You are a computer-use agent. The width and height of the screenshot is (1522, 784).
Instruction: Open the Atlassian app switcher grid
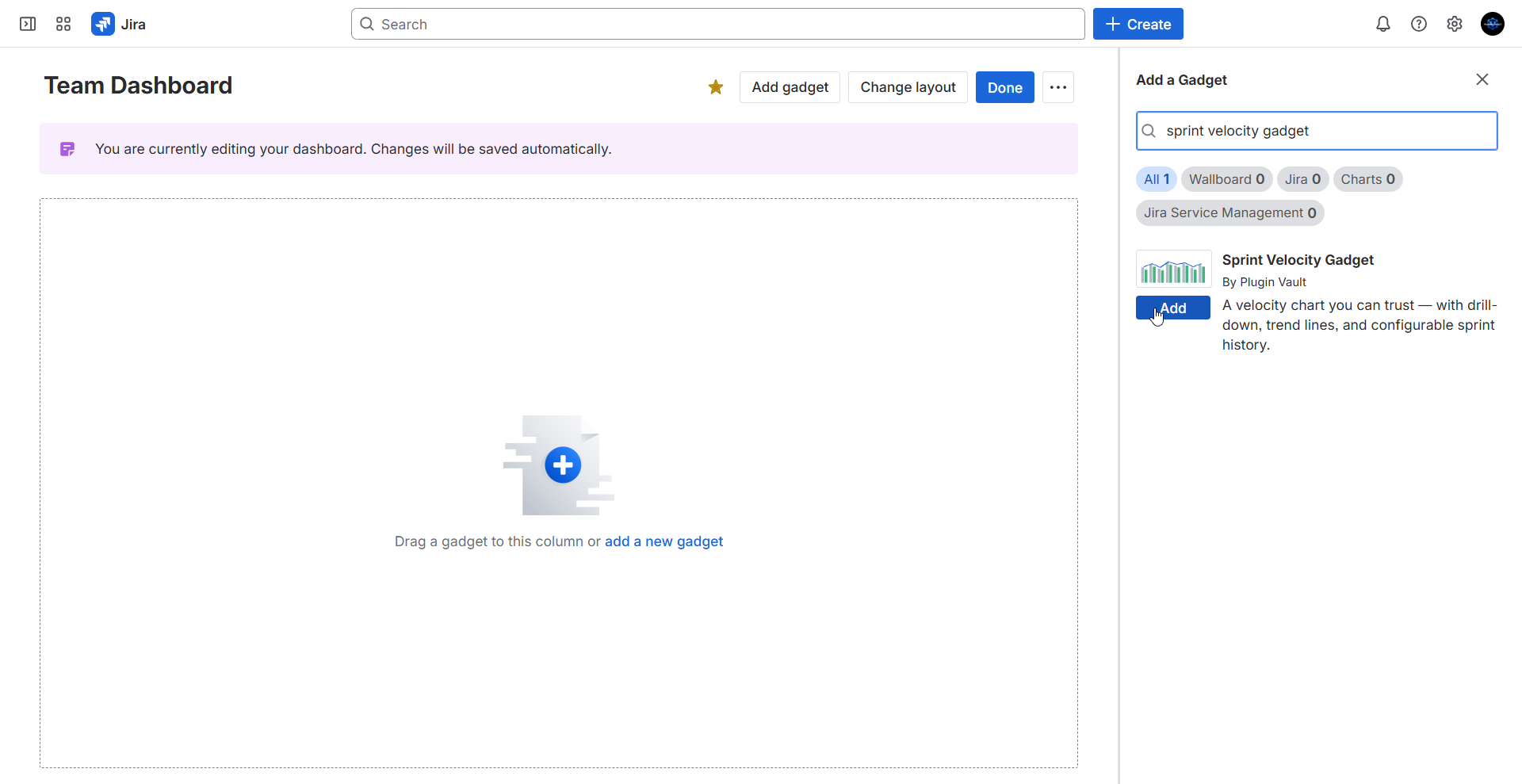[63, 24]
